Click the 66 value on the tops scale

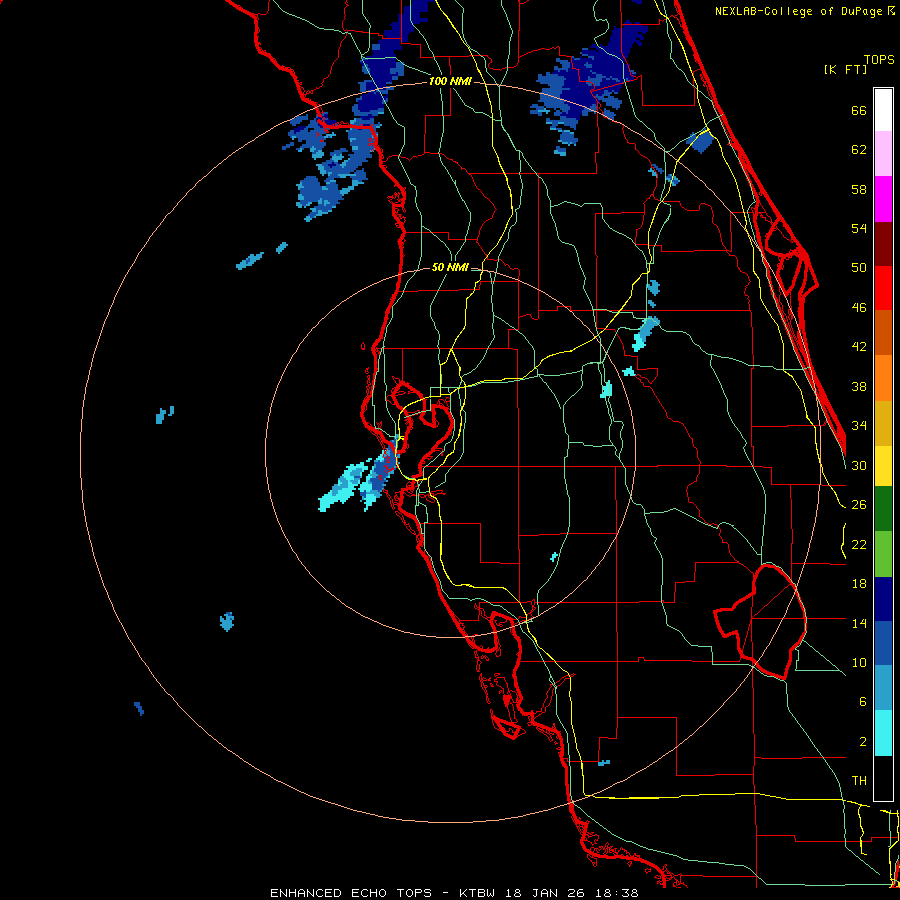(859, 111)
